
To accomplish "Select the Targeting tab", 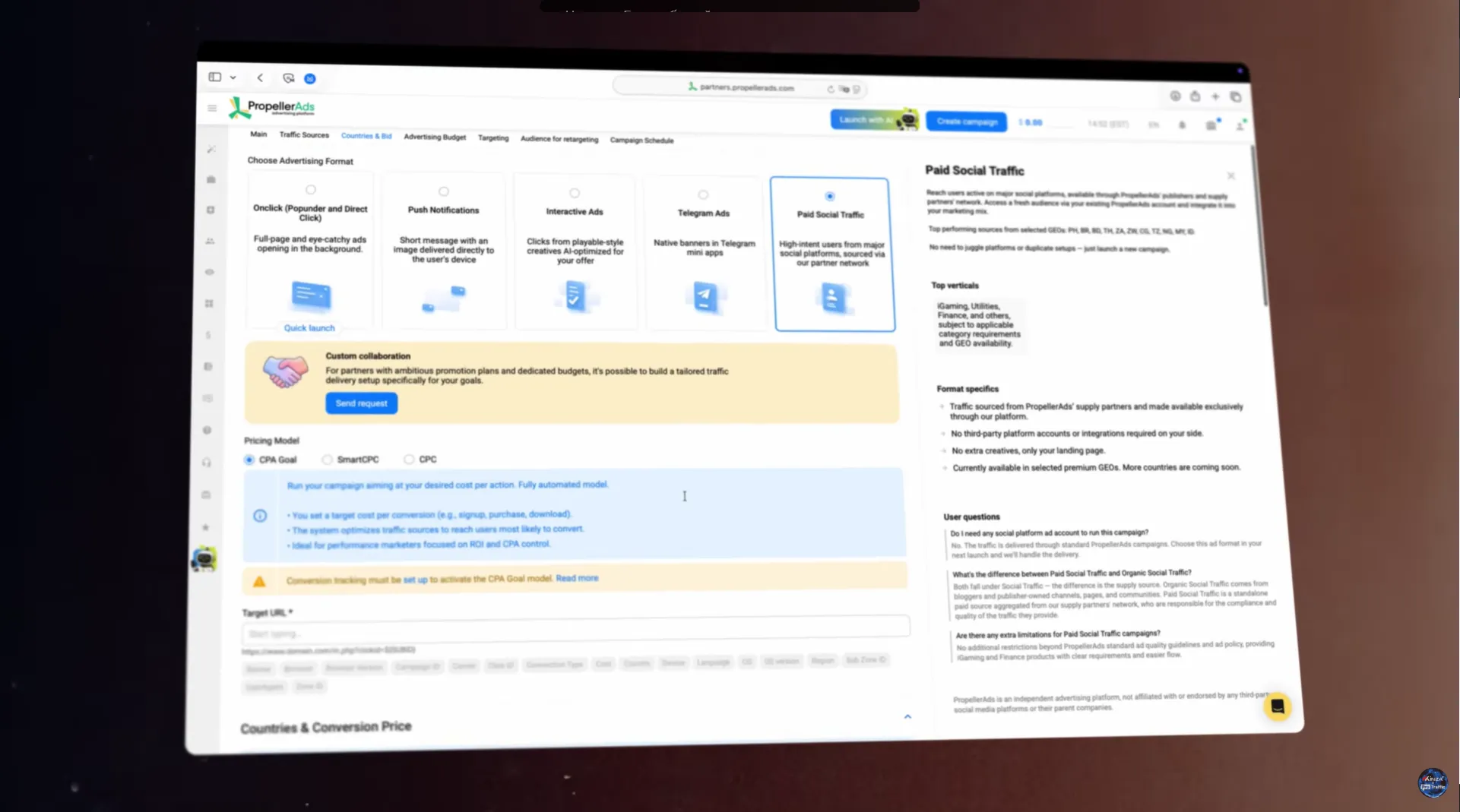I will [x=493, y=137].
